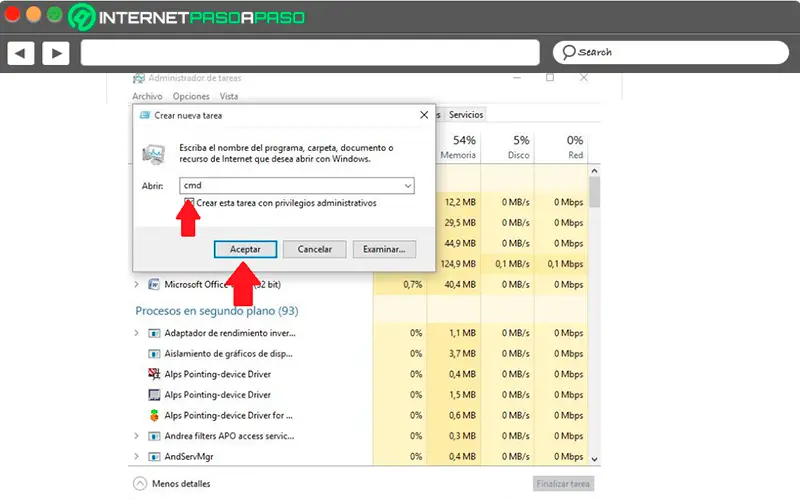Close the Administrador de tareas window

point(584,78)
